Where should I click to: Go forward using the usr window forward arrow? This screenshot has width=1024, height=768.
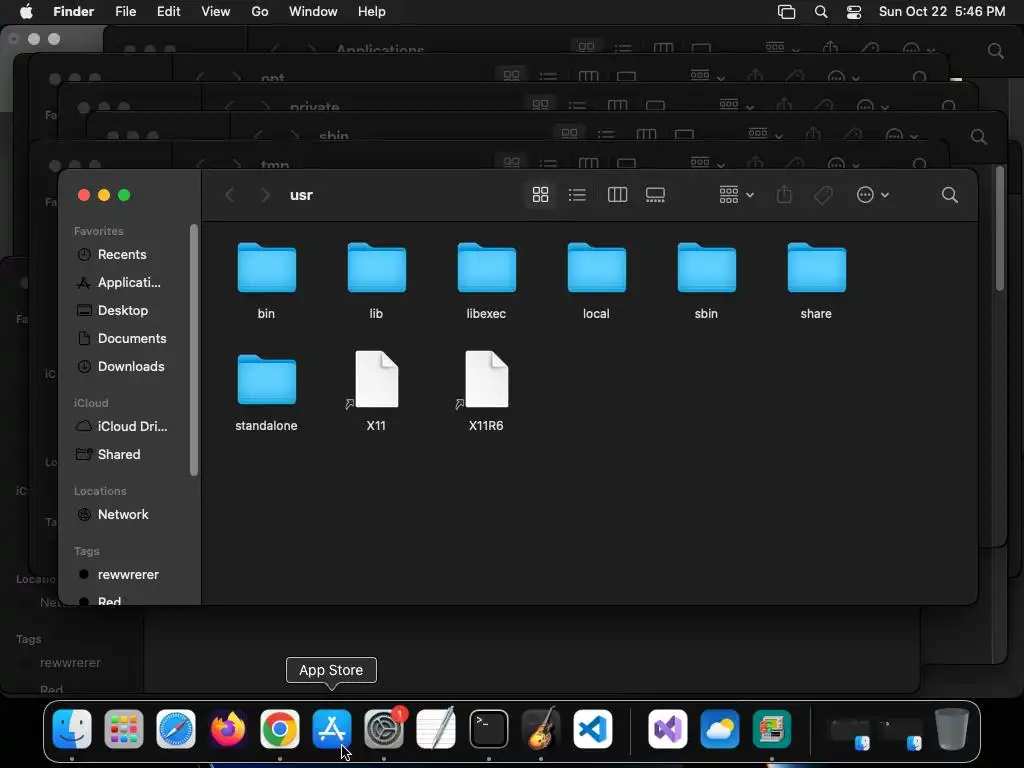pos(264,195)
